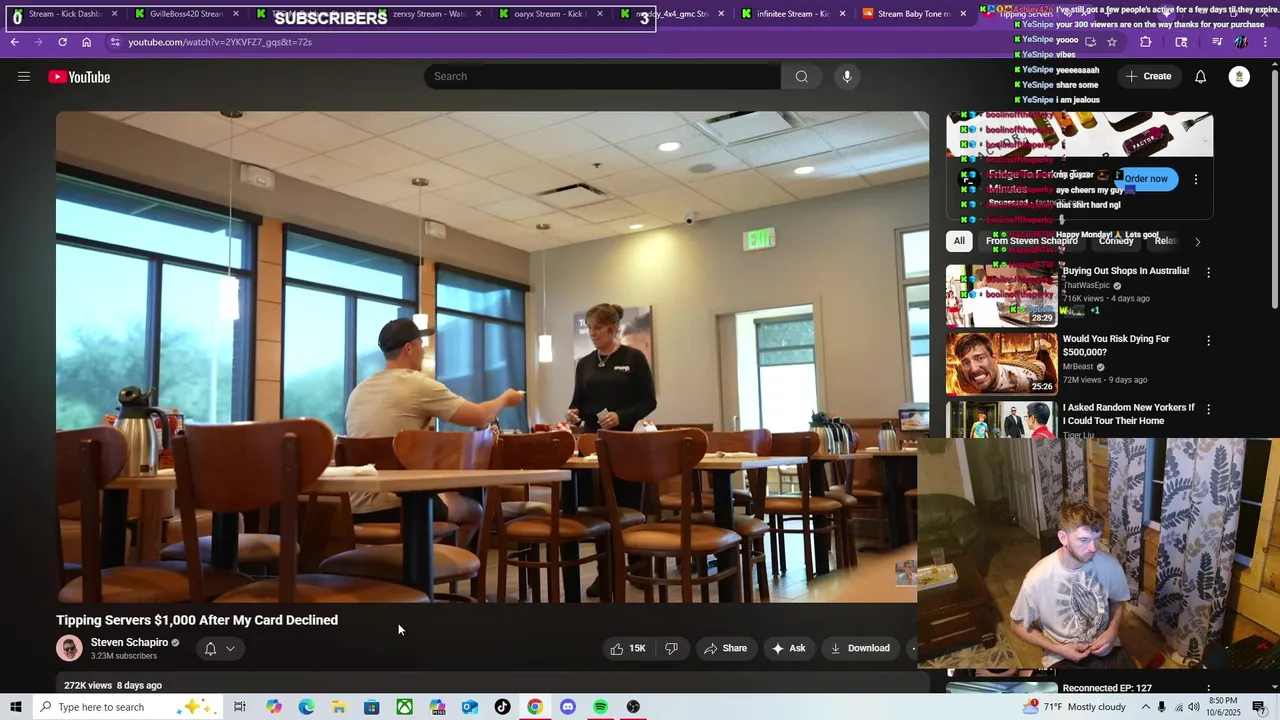This screenshot has height=720, width=1280.
Task: Open YouTube notifications bell
Action: (1200, 77)
